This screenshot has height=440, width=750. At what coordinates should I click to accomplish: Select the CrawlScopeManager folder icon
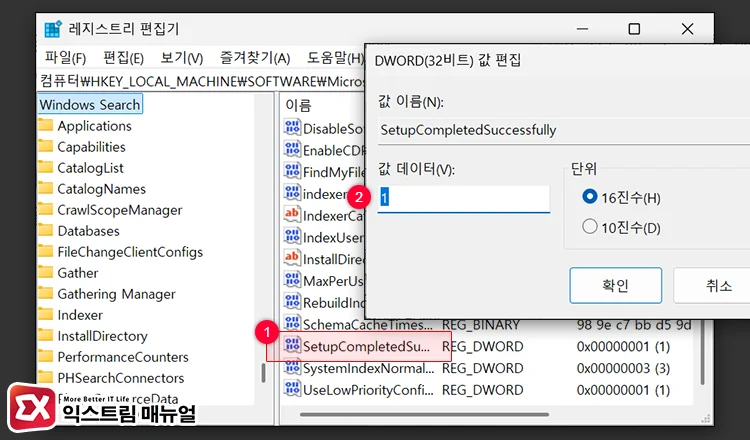(46, 209)
